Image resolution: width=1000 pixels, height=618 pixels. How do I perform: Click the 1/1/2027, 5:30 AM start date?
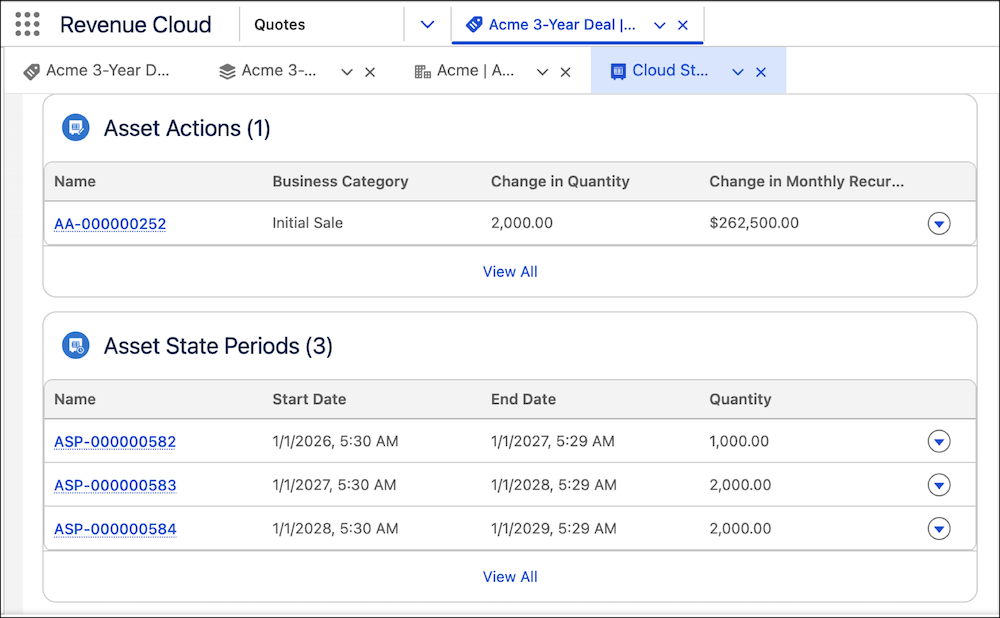point(334,485)
